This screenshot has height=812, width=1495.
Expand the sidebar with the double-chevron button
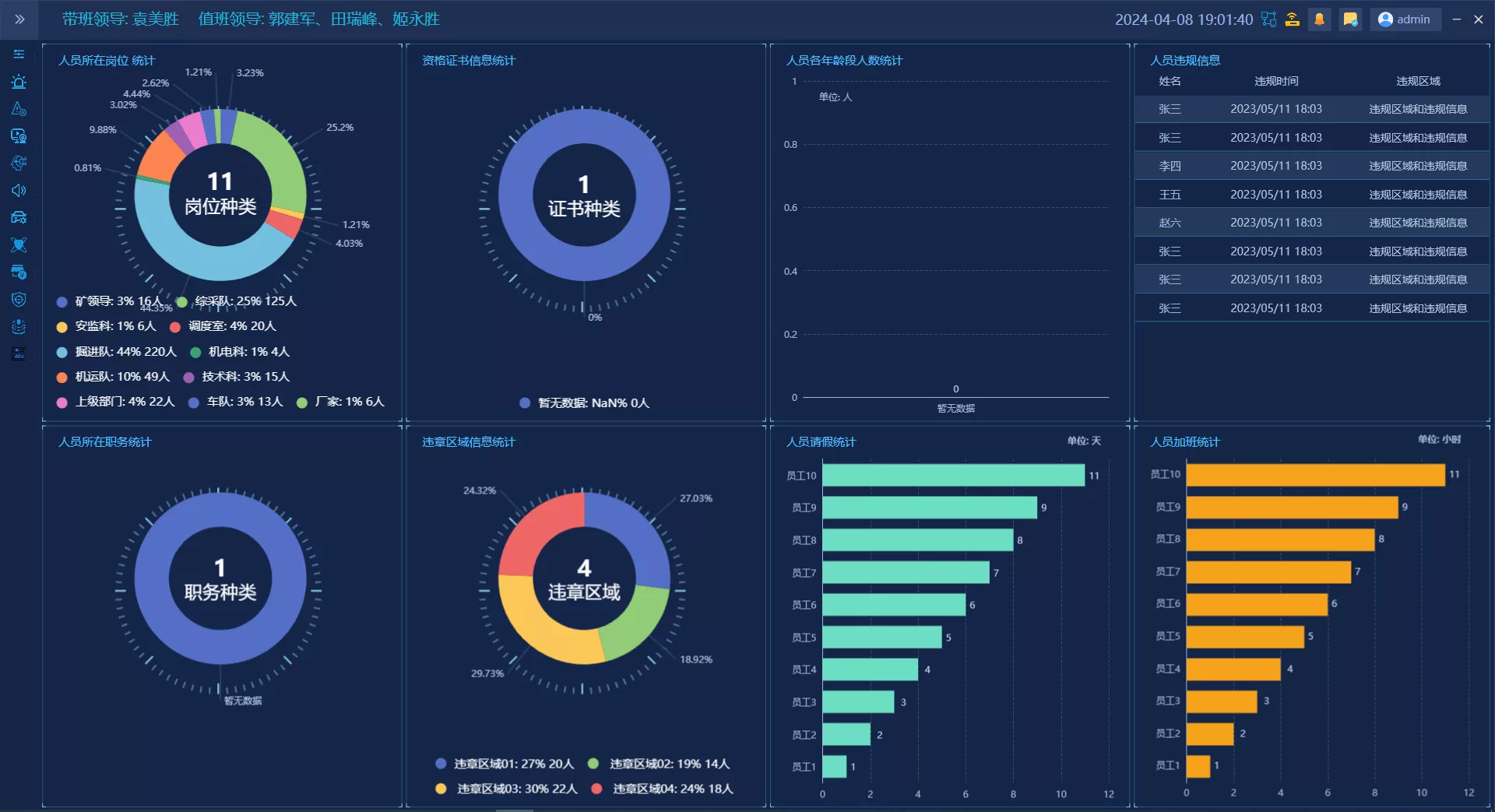pyautogui.click(x=19, y=19)
